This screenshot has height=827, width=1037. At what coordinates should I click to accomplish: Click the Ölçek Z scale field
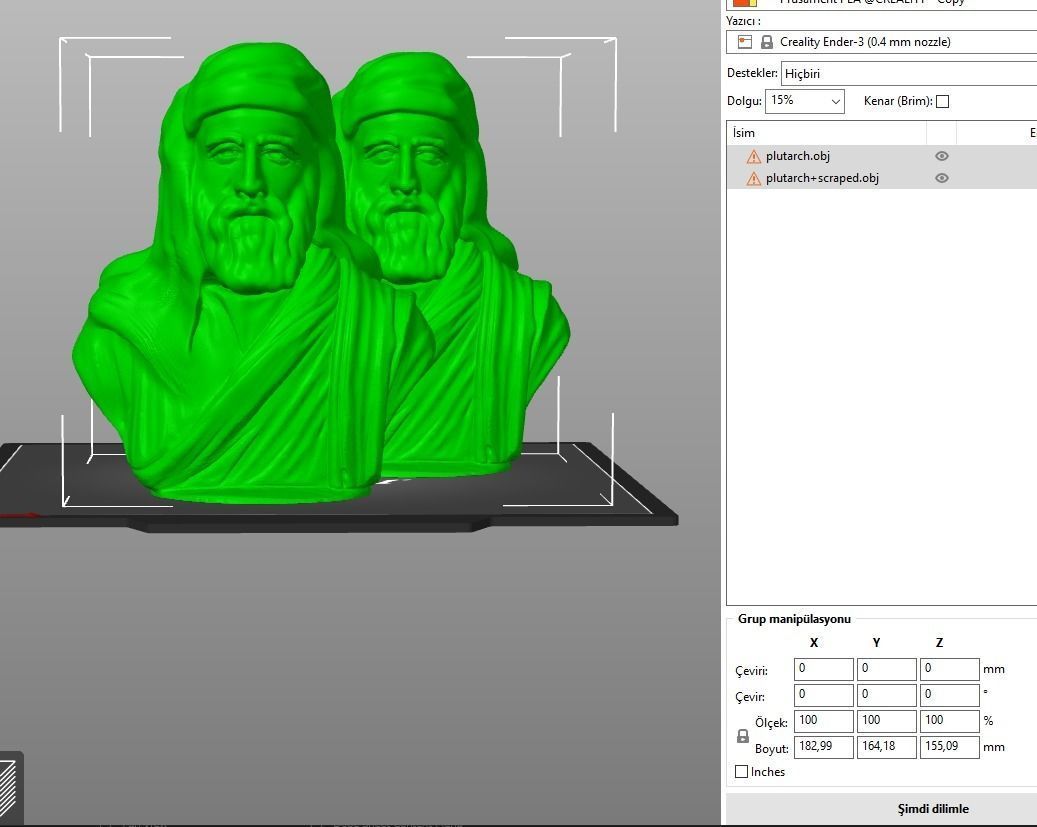949,720
